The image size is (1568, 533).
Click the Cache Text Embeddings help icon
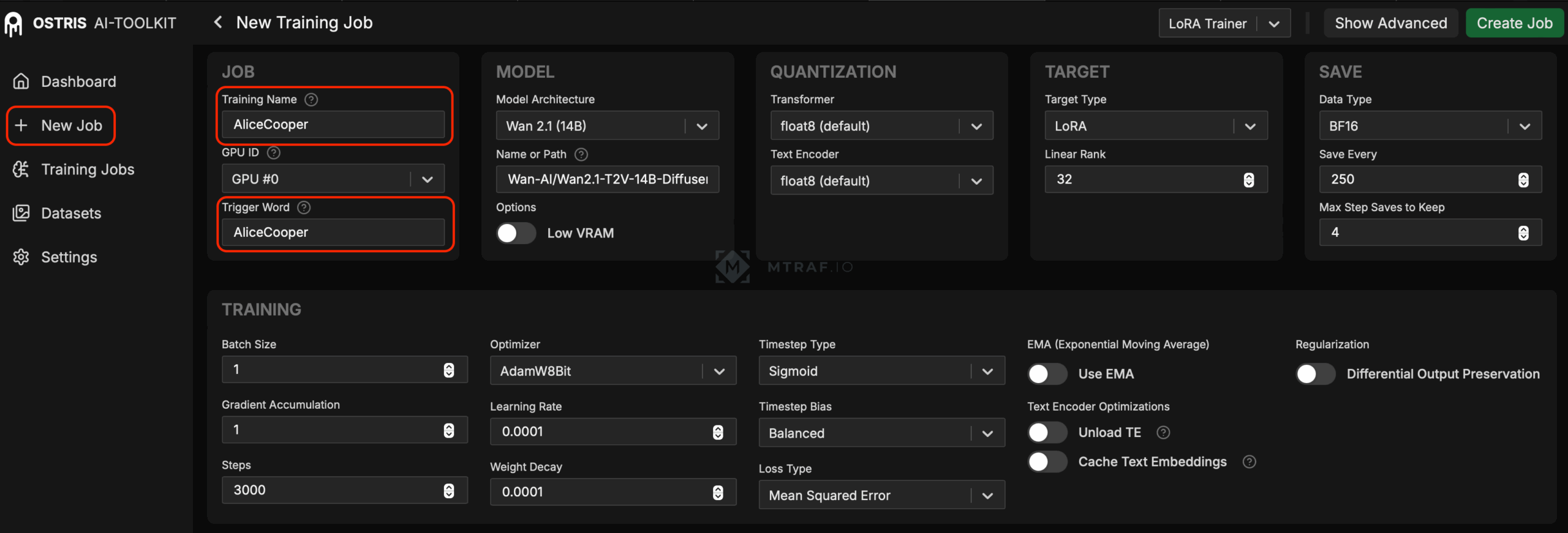(1249, 462)
